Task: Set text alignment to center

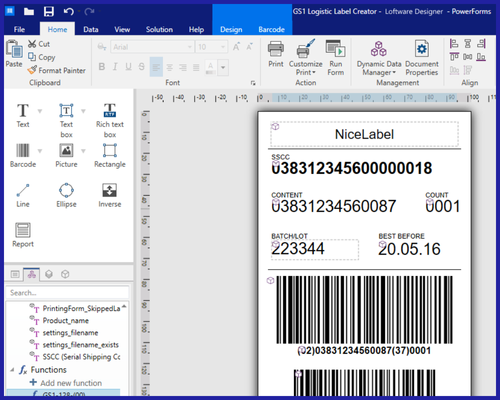Action: (169, 67)
